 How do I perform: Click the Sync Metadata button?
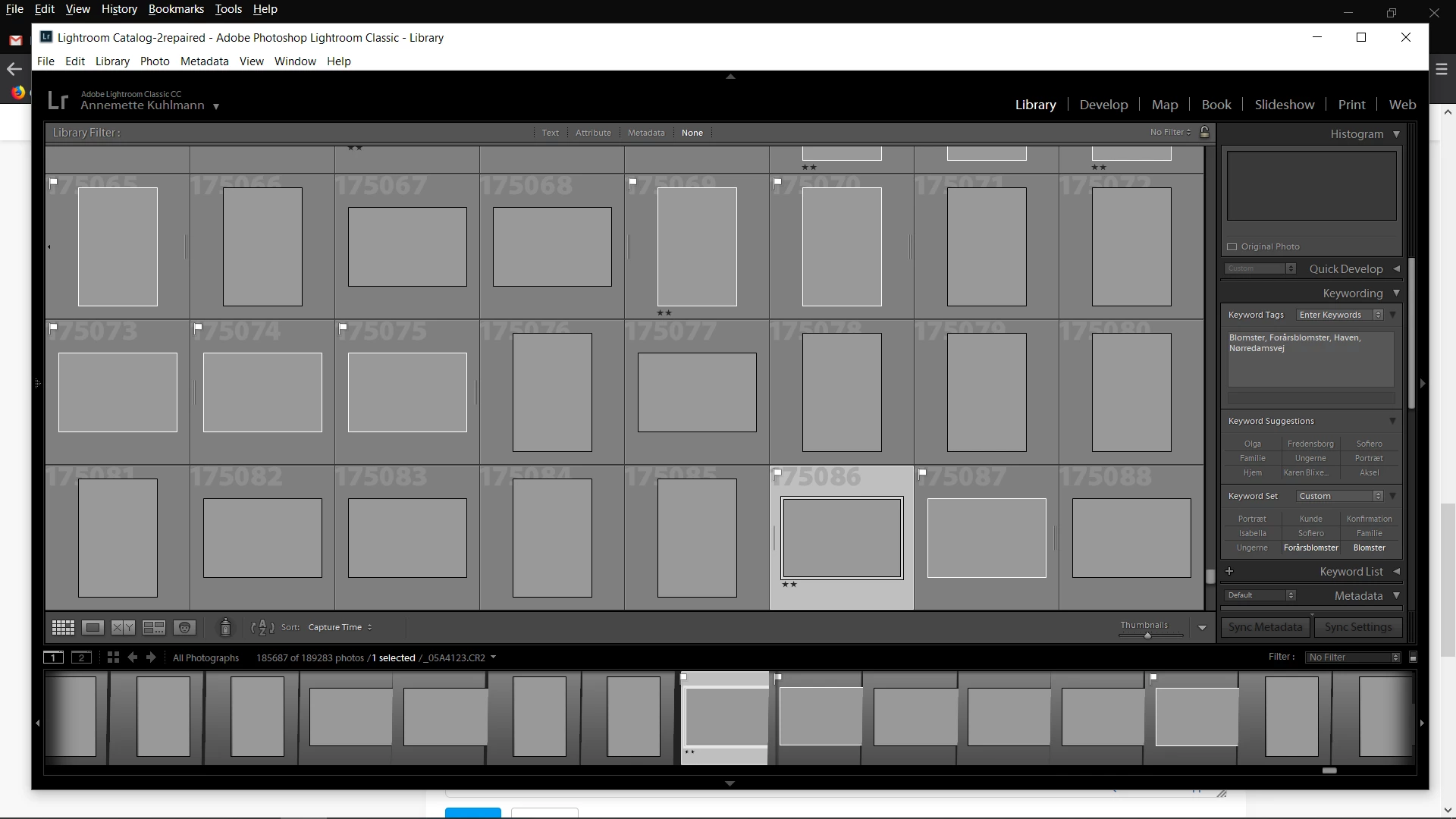1265,627
